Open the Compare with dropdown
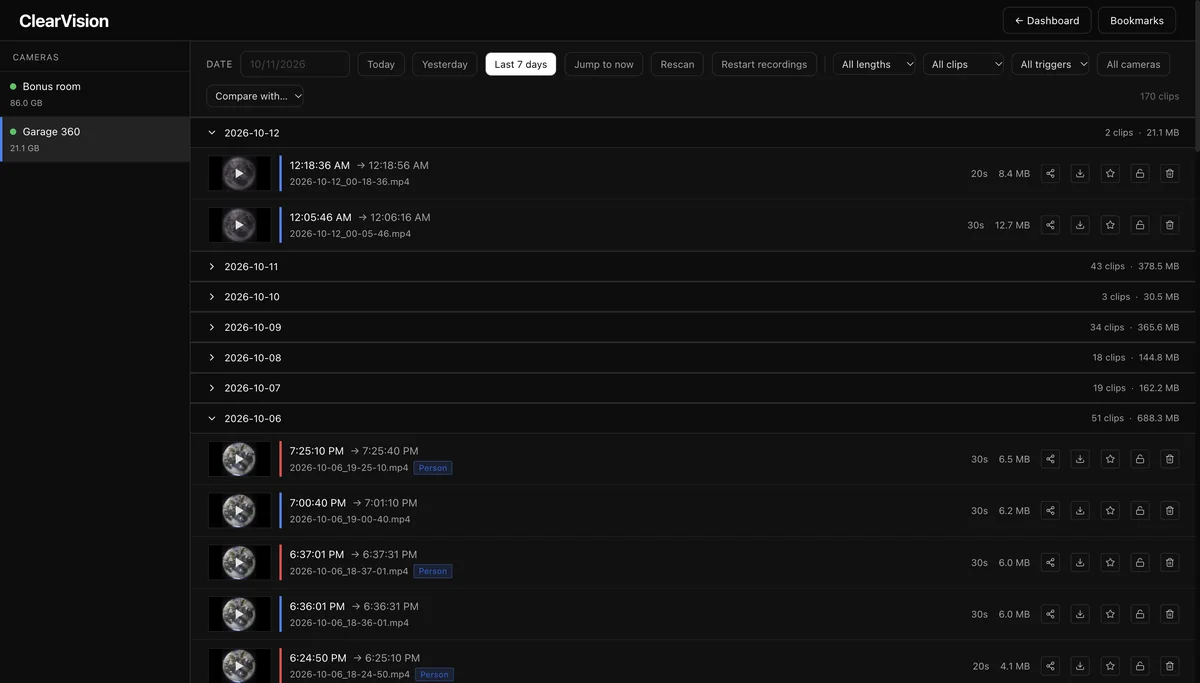Image resolution: width=1200 pixels, height=683 pixels. 255,96
